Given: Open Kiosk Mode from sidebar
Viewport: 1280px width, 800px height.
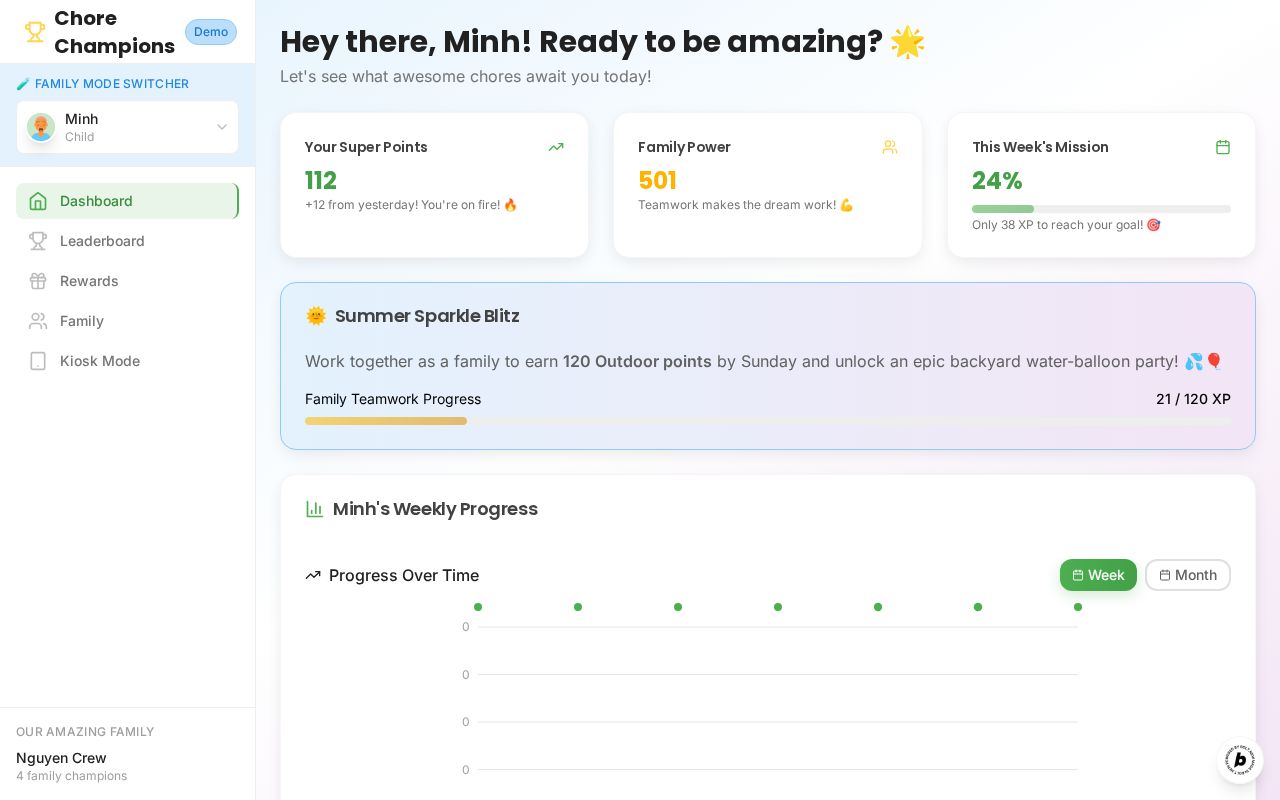Looking at the screenshot, I should coord(127,361).
